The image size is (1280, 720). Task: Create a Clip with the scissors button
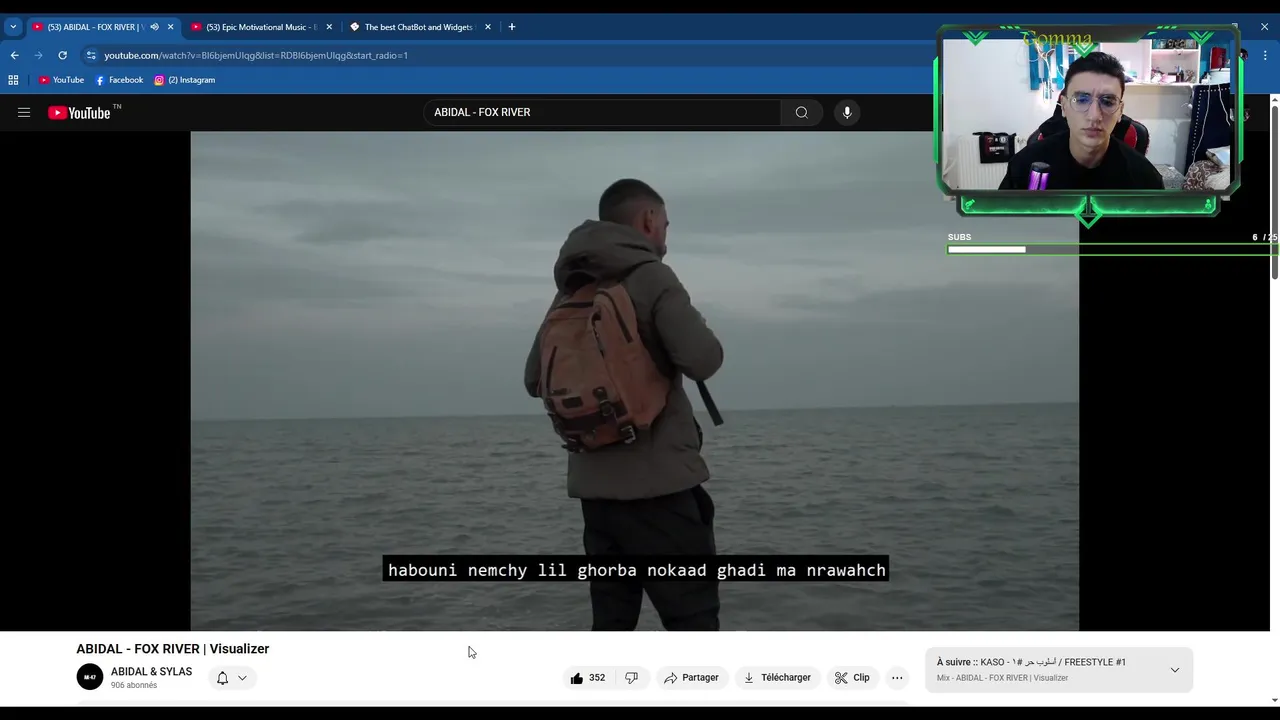(x=853, y=678)
